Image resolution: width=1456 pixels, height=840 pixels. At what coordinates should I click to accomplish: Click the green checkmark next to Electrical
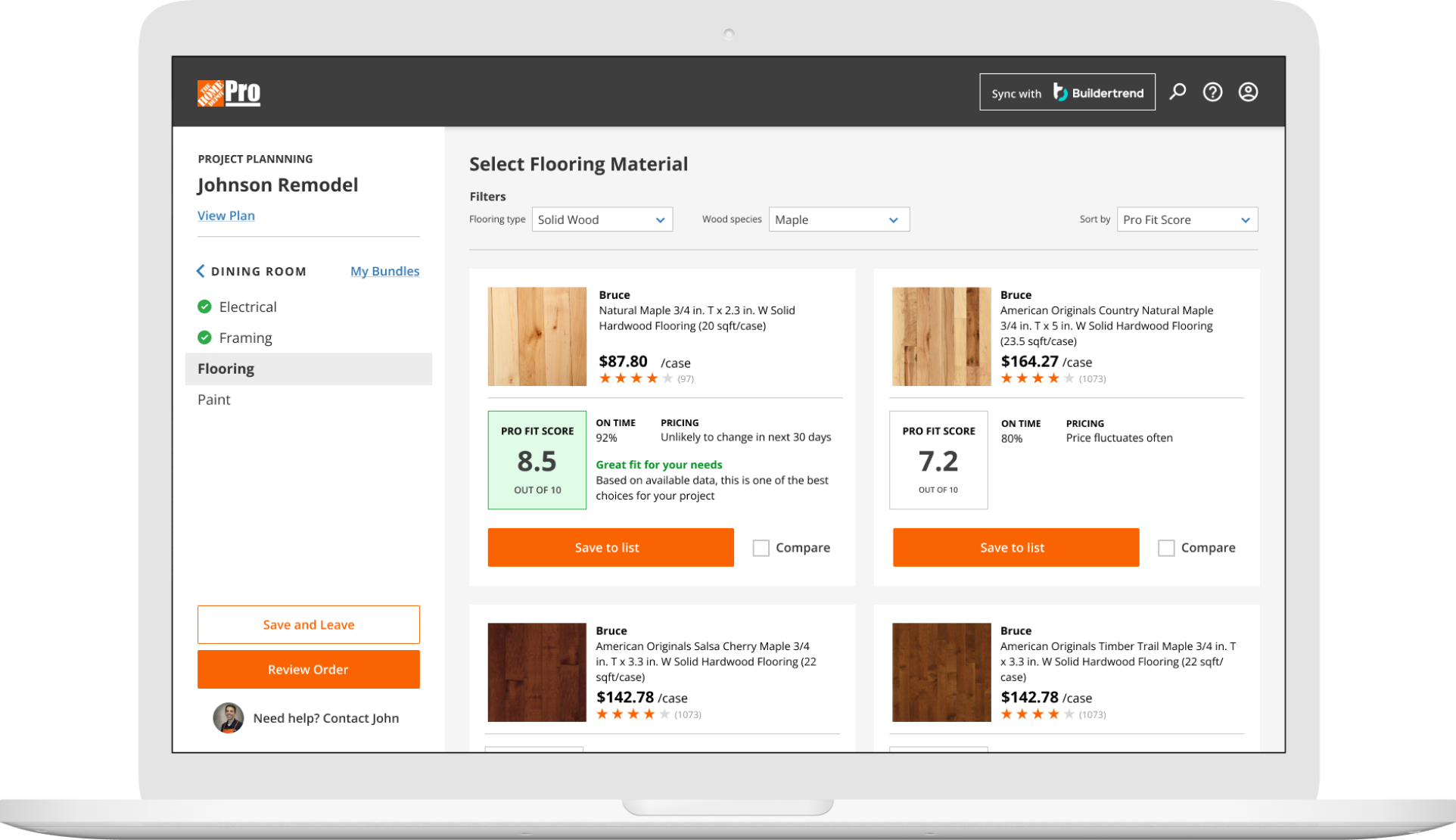click(x=203, y=306)
